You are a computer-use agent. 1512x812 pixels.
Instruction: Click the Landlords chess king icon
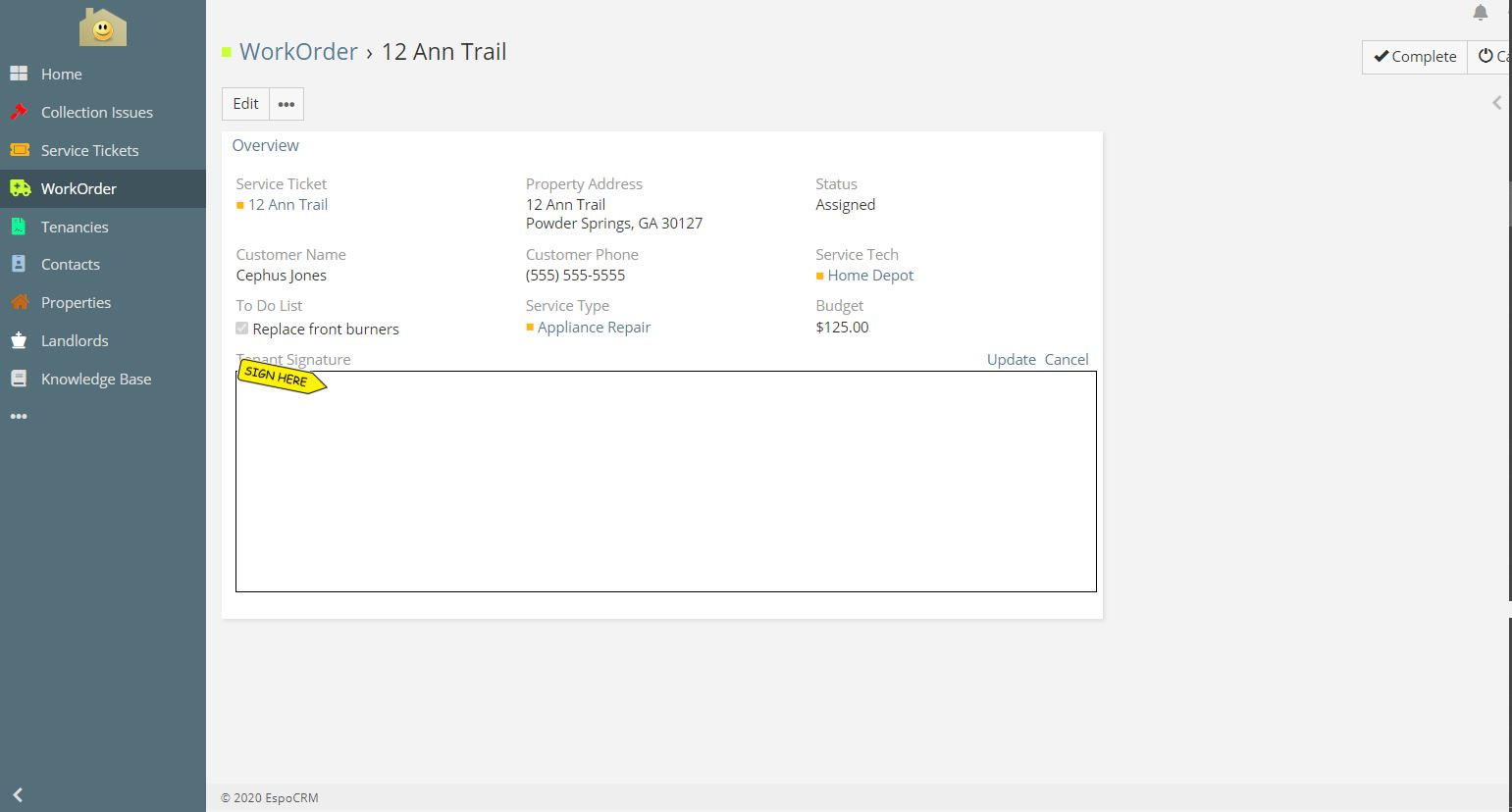pos(19,340)
